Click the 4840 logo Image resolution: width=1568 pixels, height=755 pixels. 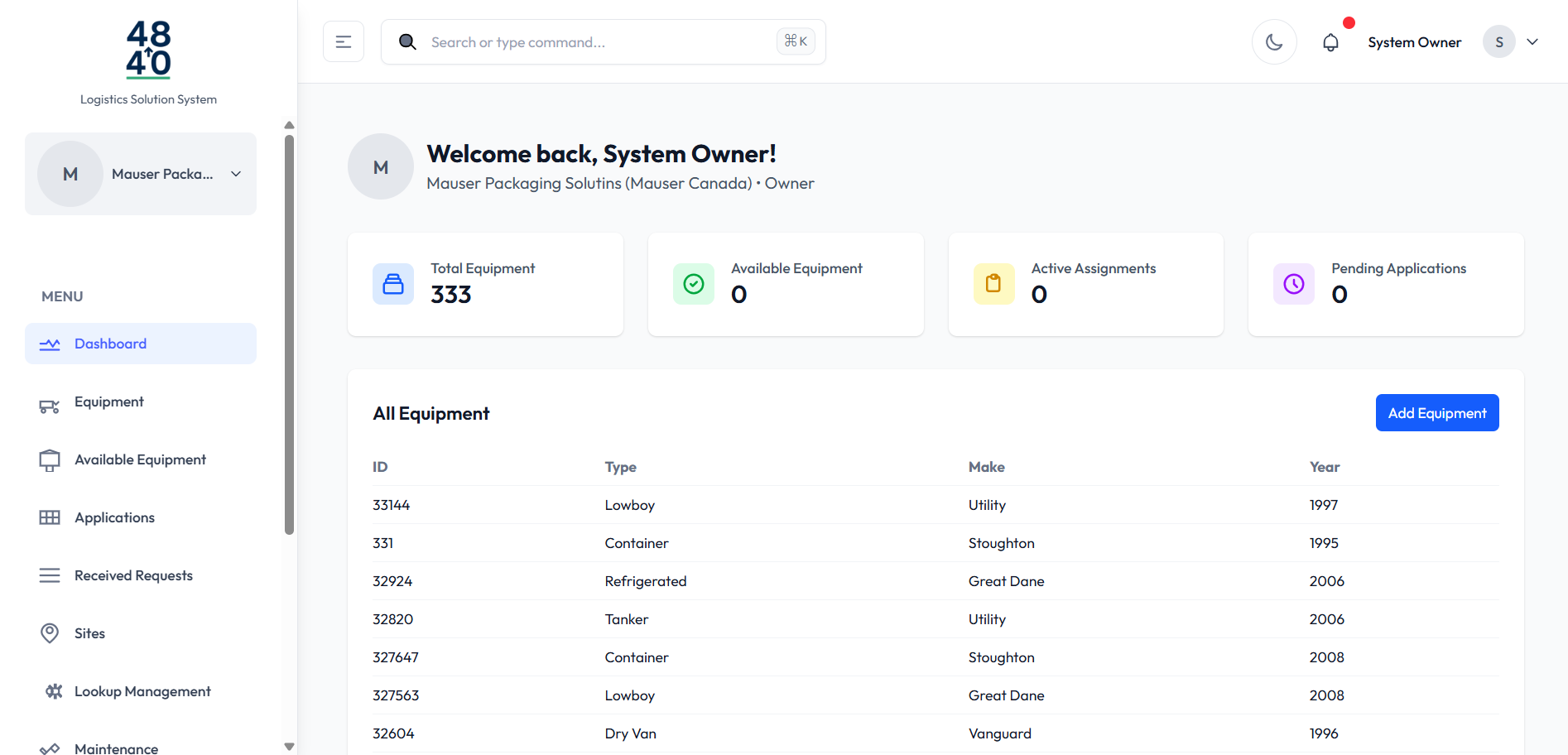[148, 50]
